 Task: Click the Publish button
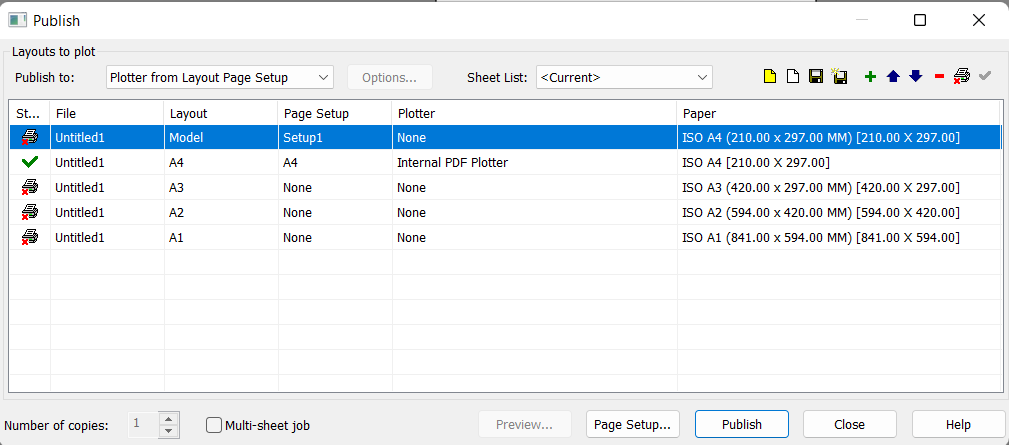[741, 424]
